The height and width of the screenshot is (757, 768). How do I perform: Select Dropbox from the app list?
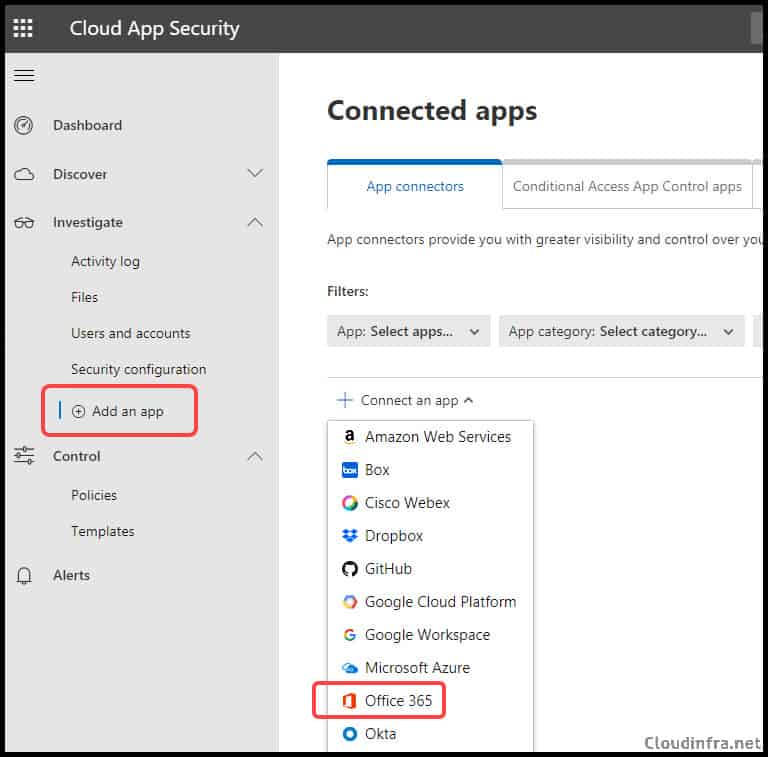click(x=430, y=536)
